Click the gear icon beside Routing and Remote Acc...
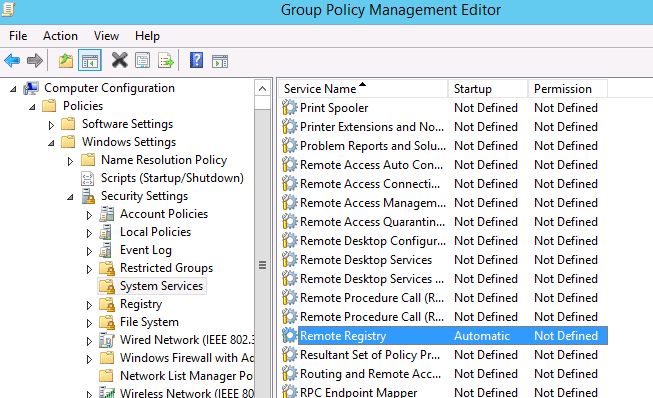The image size is (653, 398). point(289,374)
